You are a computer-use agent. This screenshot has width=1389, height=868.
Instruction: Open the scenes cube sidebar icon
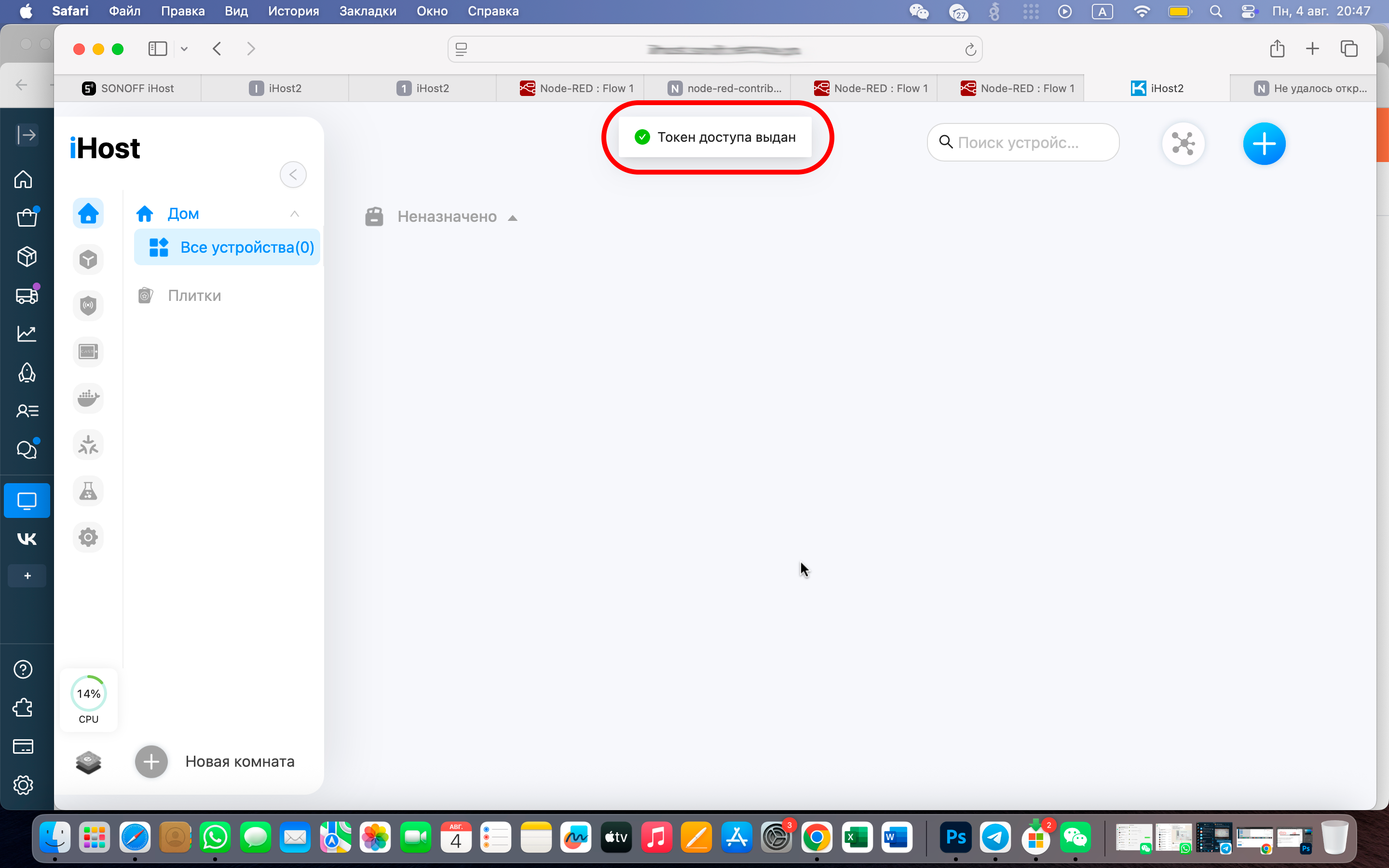pos(88,259)
